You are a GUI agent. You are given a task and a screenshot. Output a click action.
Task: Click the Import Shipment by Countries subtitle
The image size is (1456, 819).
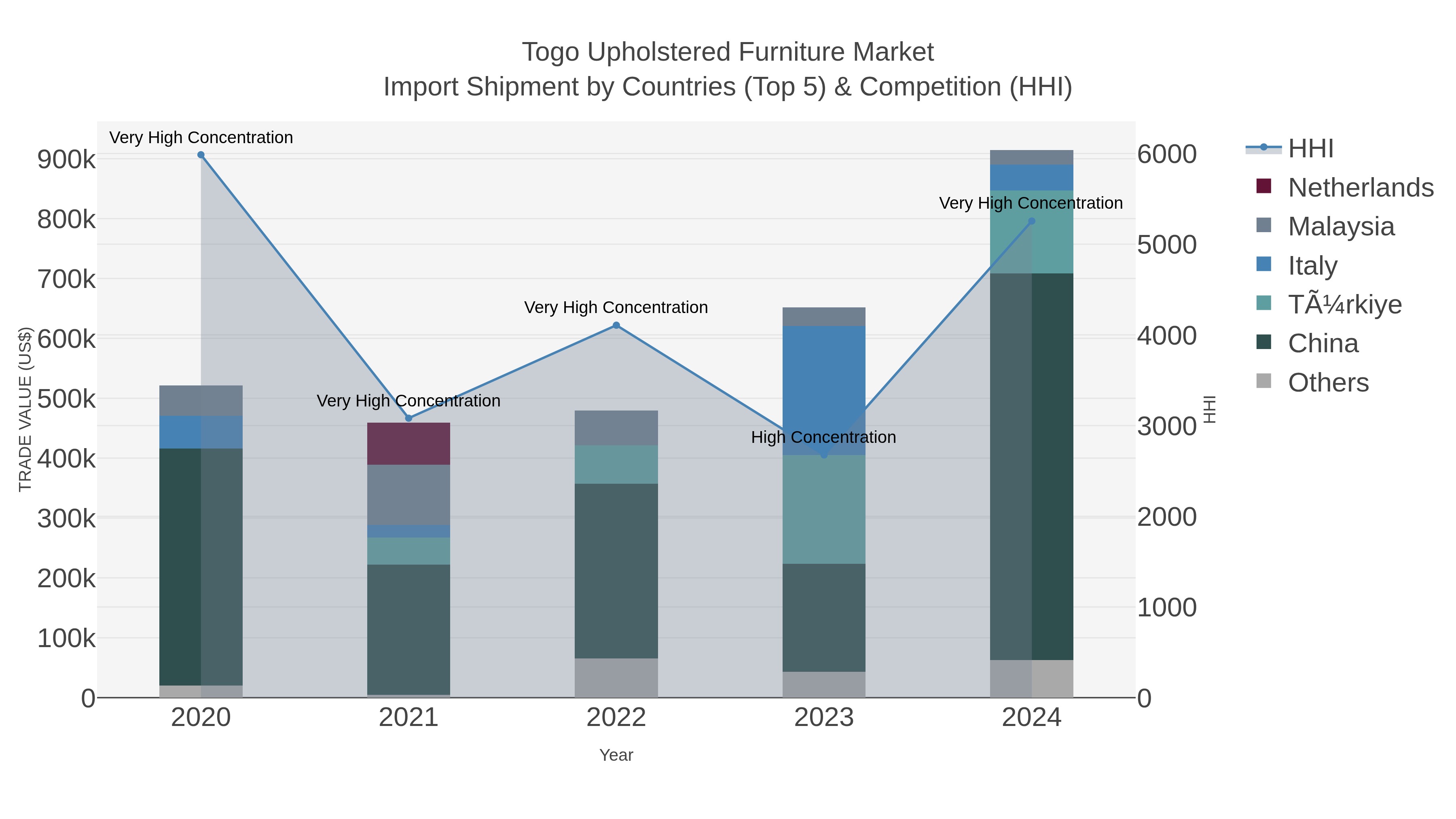click(728, 87)
